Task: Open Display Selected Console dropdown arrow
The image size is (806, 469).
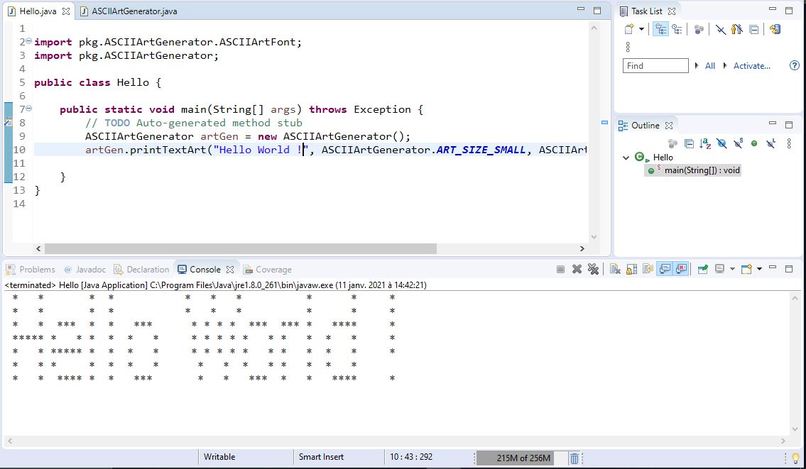Action: 732,268
